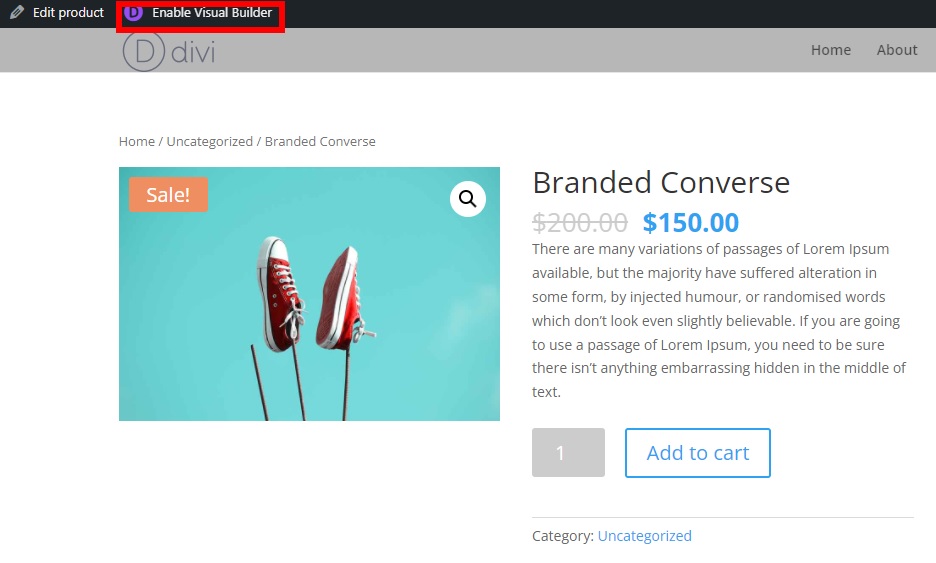Click the Sale! badge on product image
The image size is (936, 563).
click(x=168, y=195)
